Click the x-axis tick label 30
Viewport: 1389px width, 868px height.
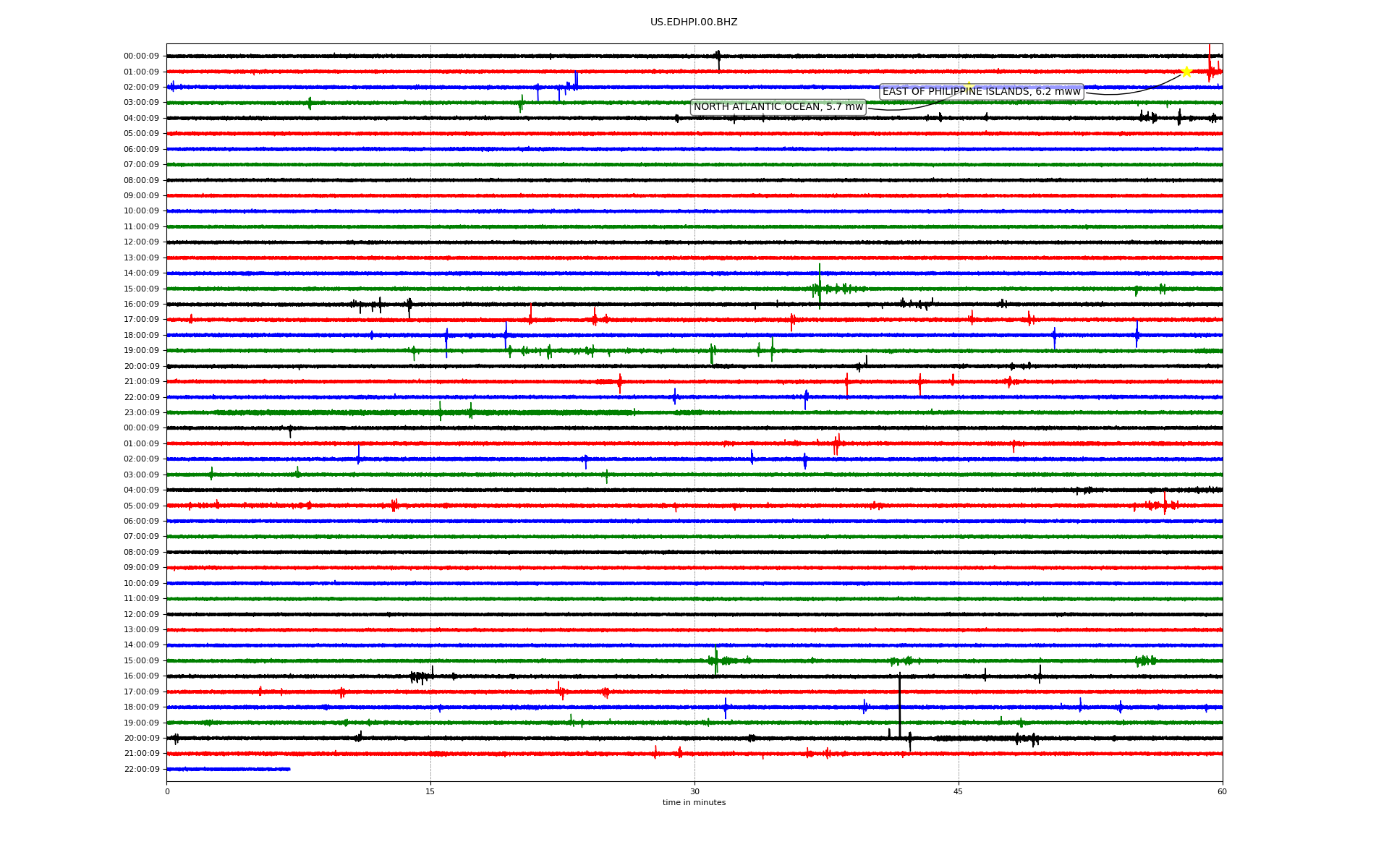tap(694, 791)
